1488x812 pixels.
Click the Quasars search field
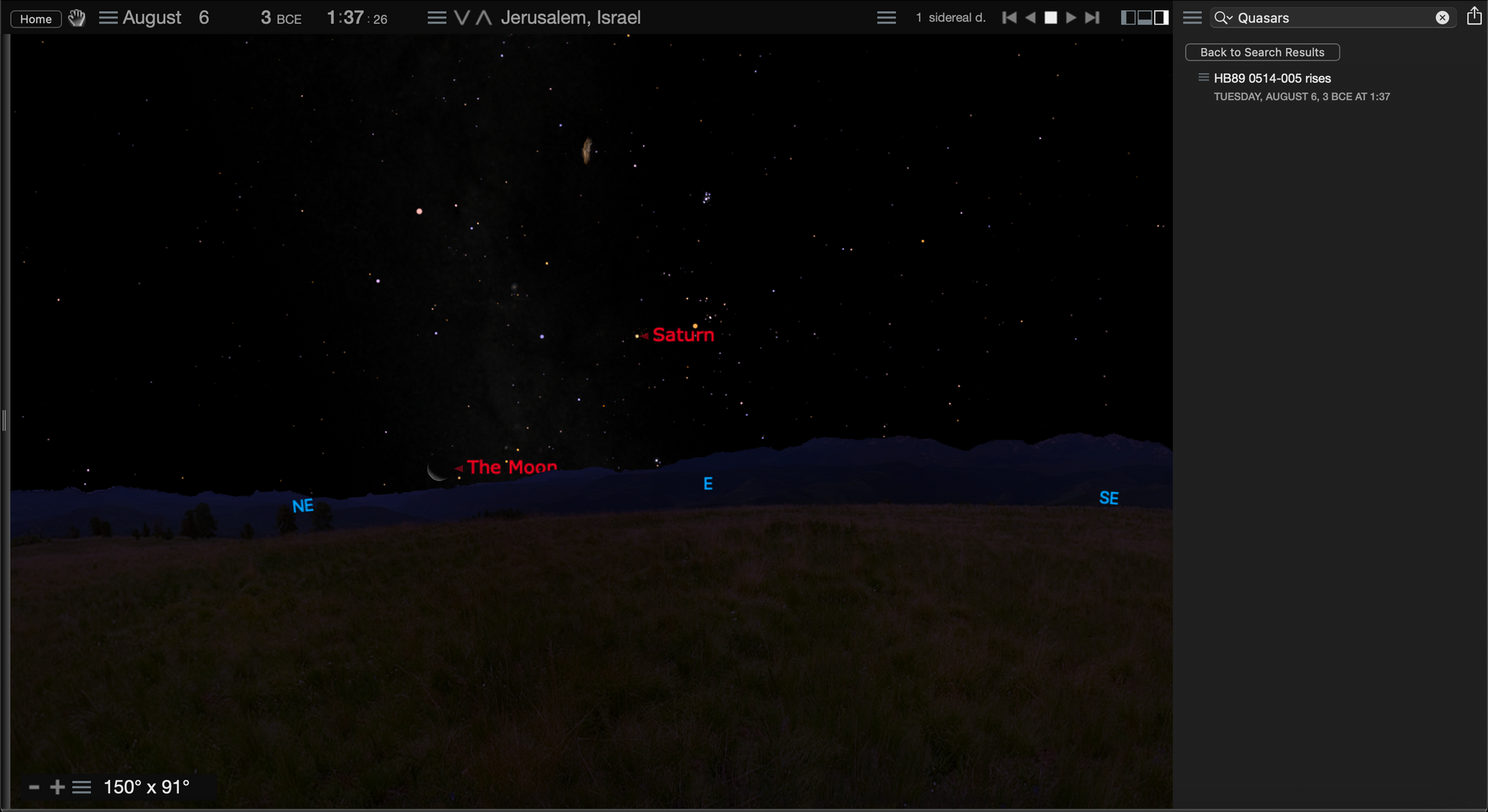pyautogui.click(x=1330, y=18)
